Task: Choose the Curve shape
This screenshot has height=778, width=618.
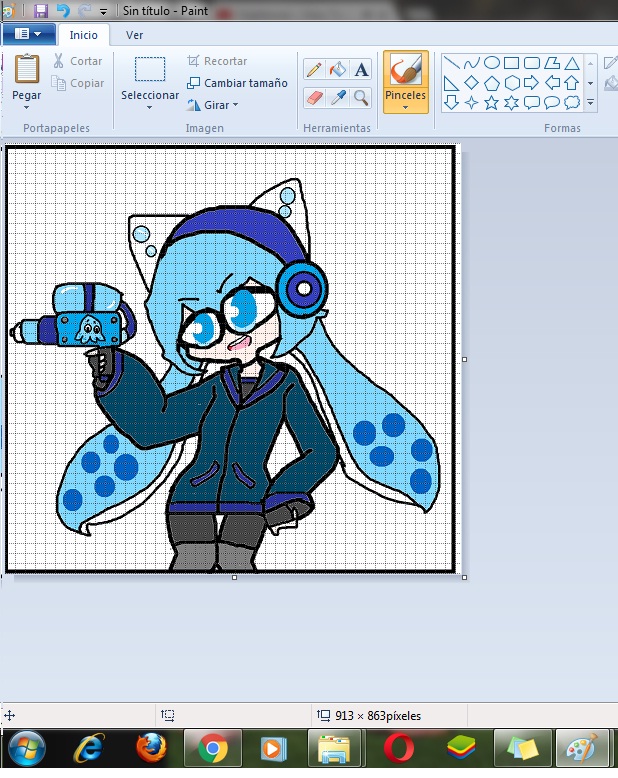Action: 471,63
